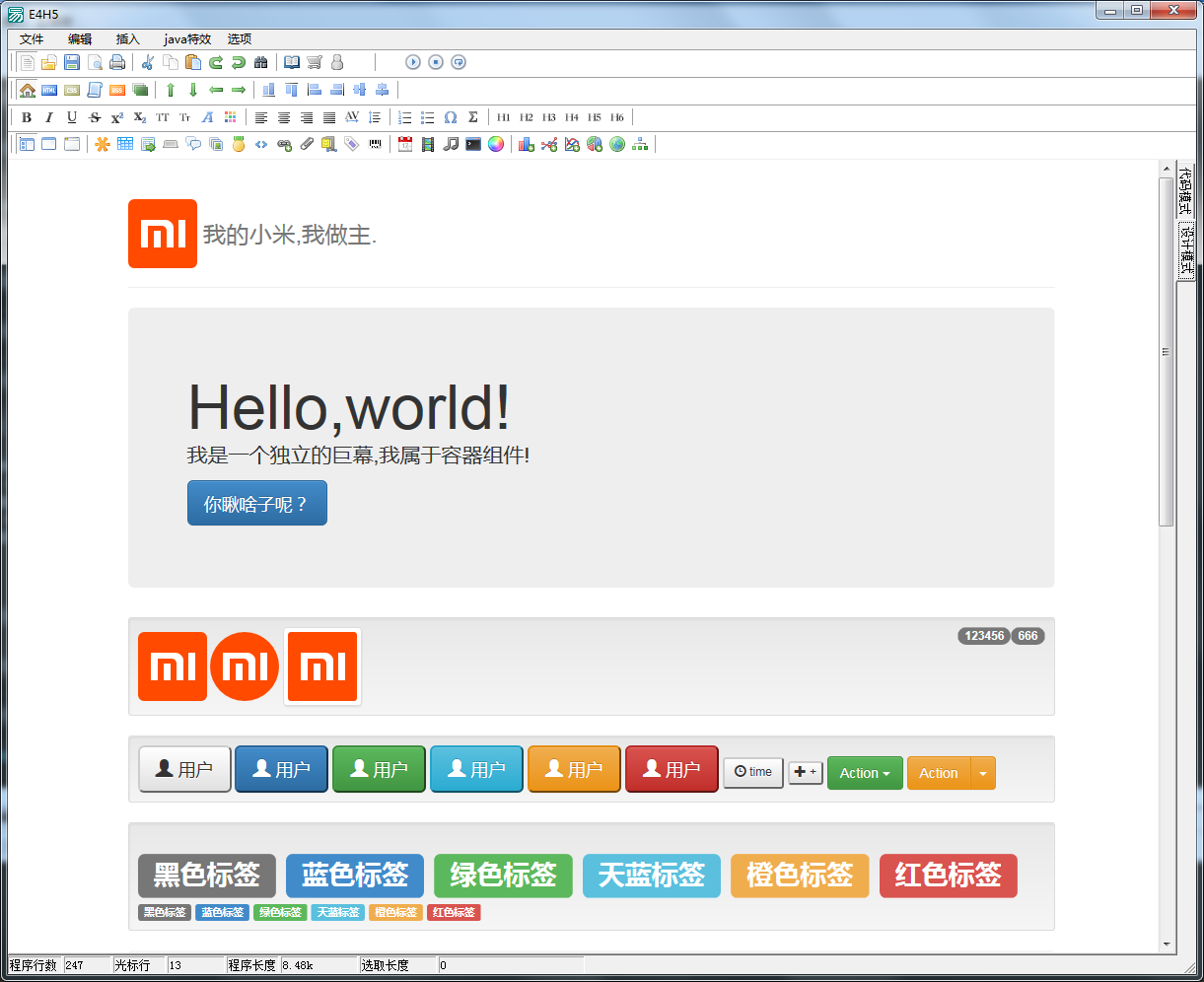Open the 选项 menu
Image resolution: width=1204 pixels, height=982 pixels.
tap(240, 39)
